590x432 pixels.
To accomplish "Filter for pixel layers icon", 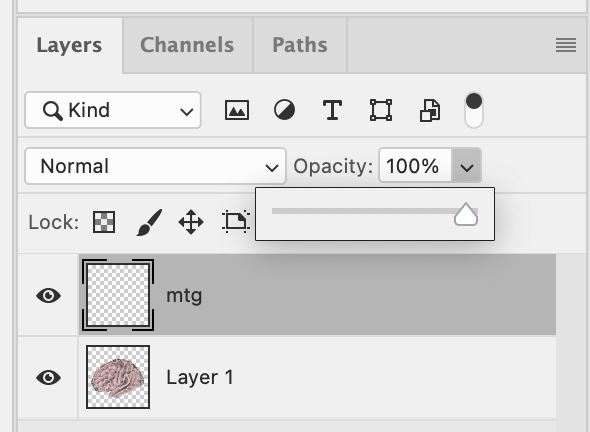I will pyautogui.click(x=237, y=110).
